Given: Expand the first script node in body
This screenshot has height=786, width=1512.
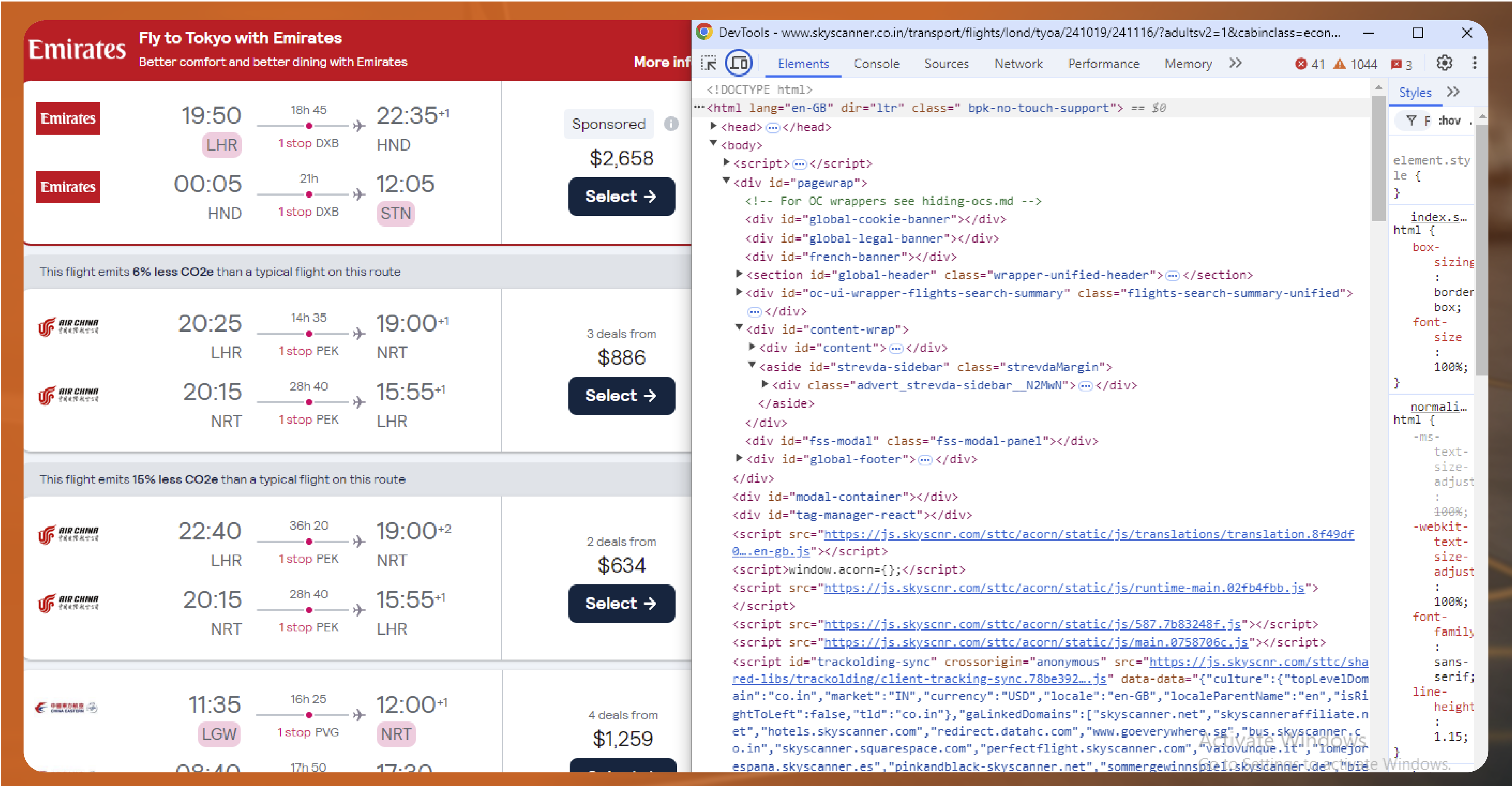Looking at the screenshot, I should coord(726,162).
